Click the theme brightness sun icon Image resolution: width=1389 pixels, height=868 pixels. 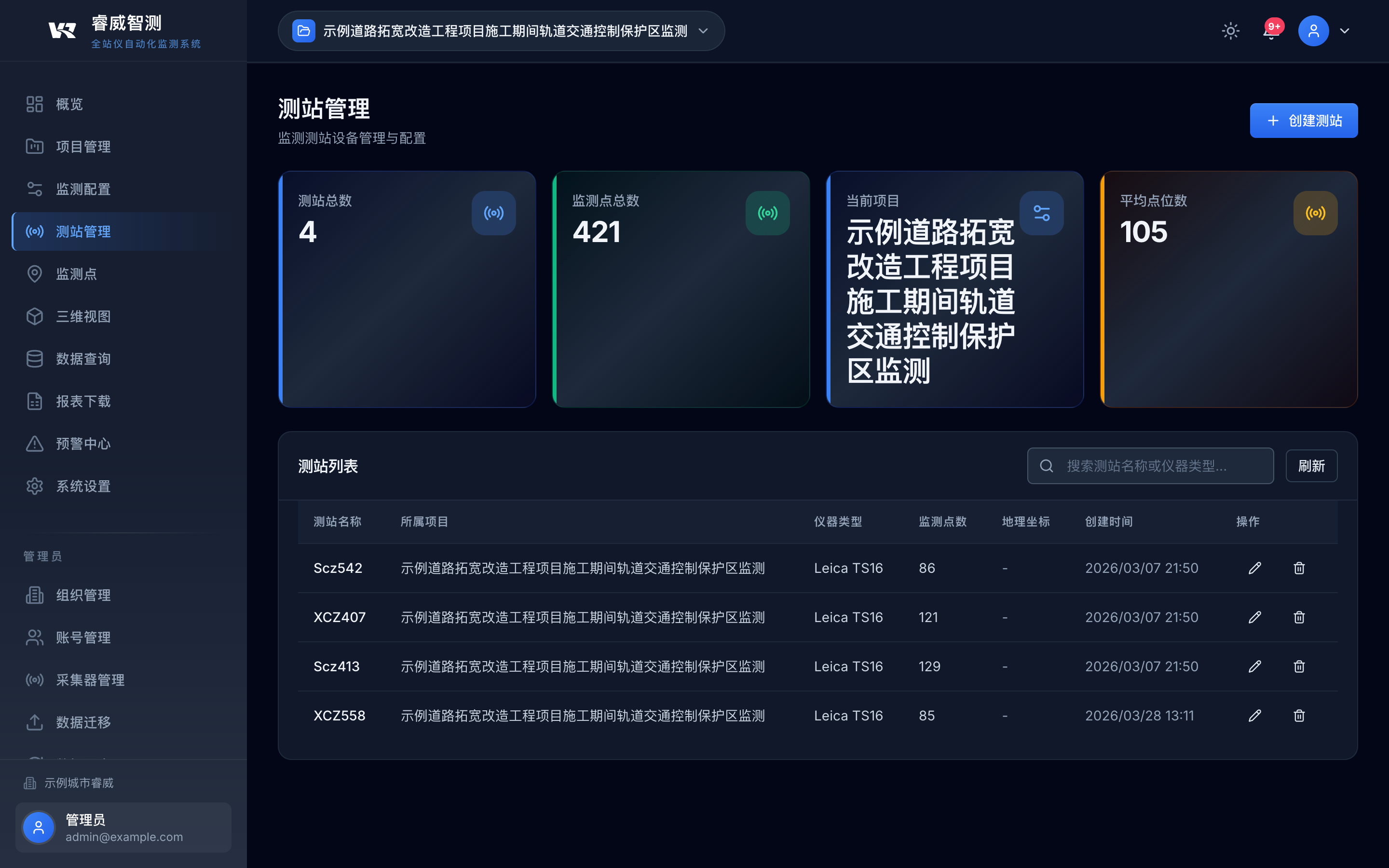point(1231,30)
